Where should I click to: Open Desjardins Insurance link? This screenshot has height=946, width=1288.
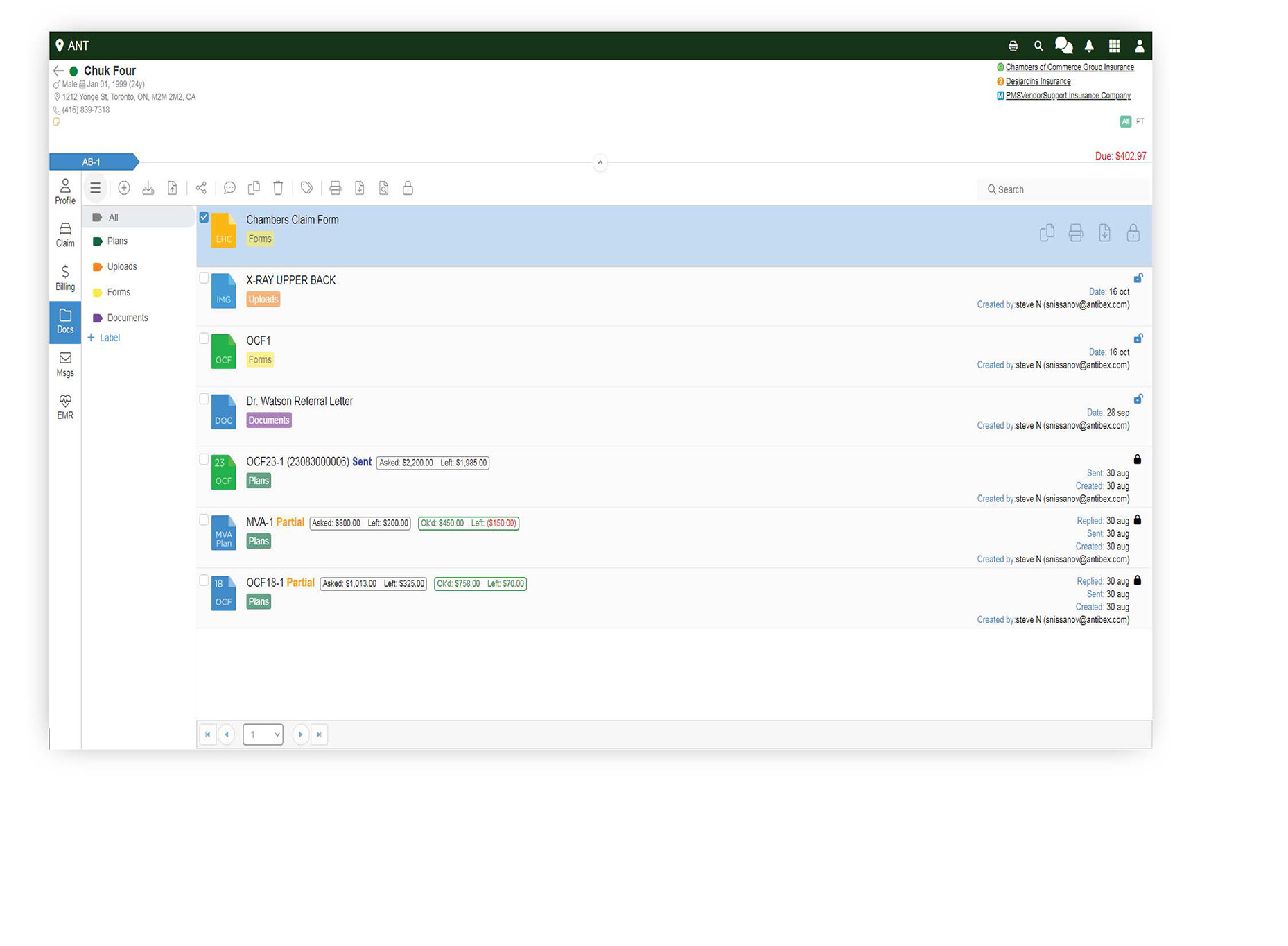[x=1038, y=82]
